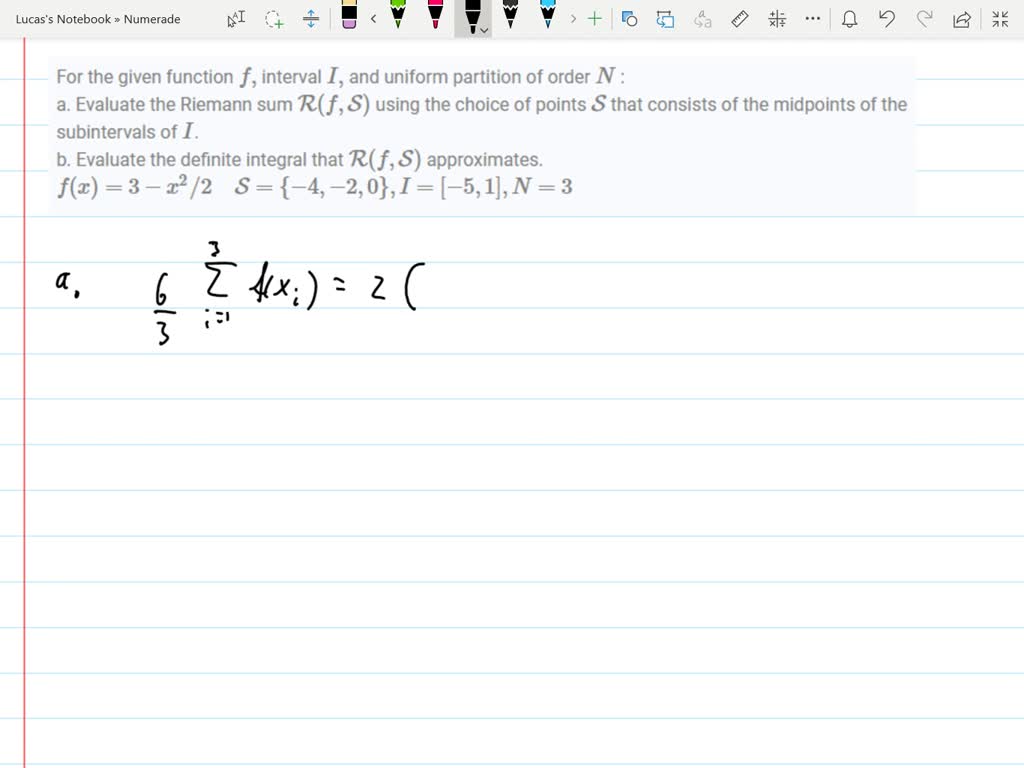The width and height of the screenshot is (1024, 768).
Task: Expand more pens with the right chevron
Action: 574,19
